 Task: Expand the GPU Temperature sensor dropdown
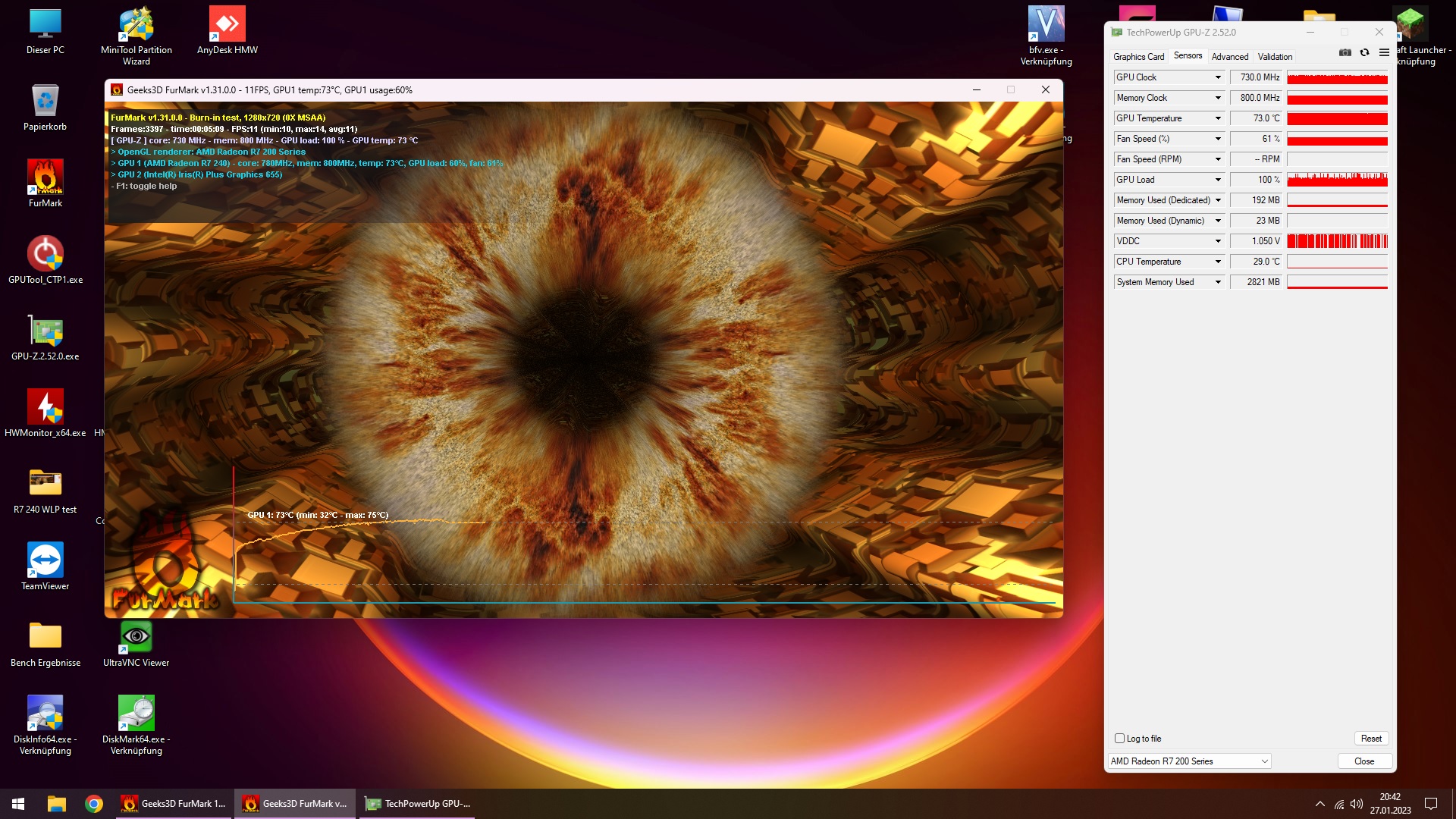click(1218, 118)
